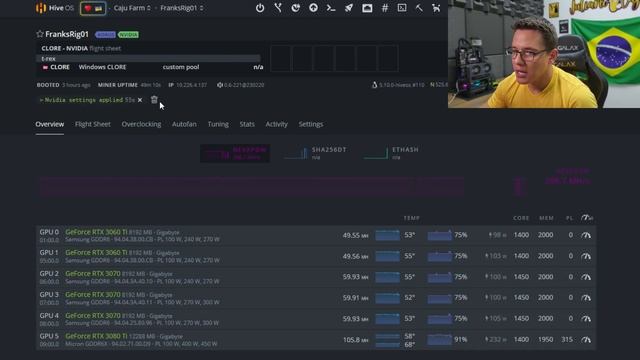Select the Tuning tab
640x360 pixels.
(x=218, y=124)
